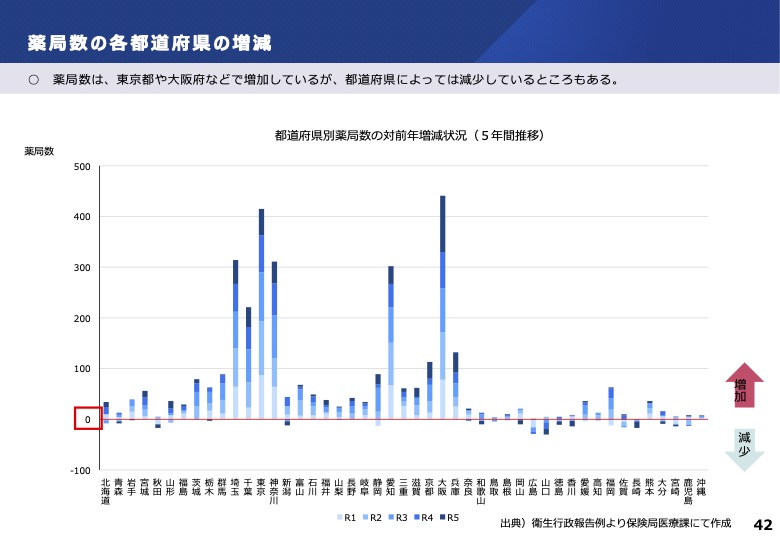Click the x-axis label 秋田

[157, 487]
